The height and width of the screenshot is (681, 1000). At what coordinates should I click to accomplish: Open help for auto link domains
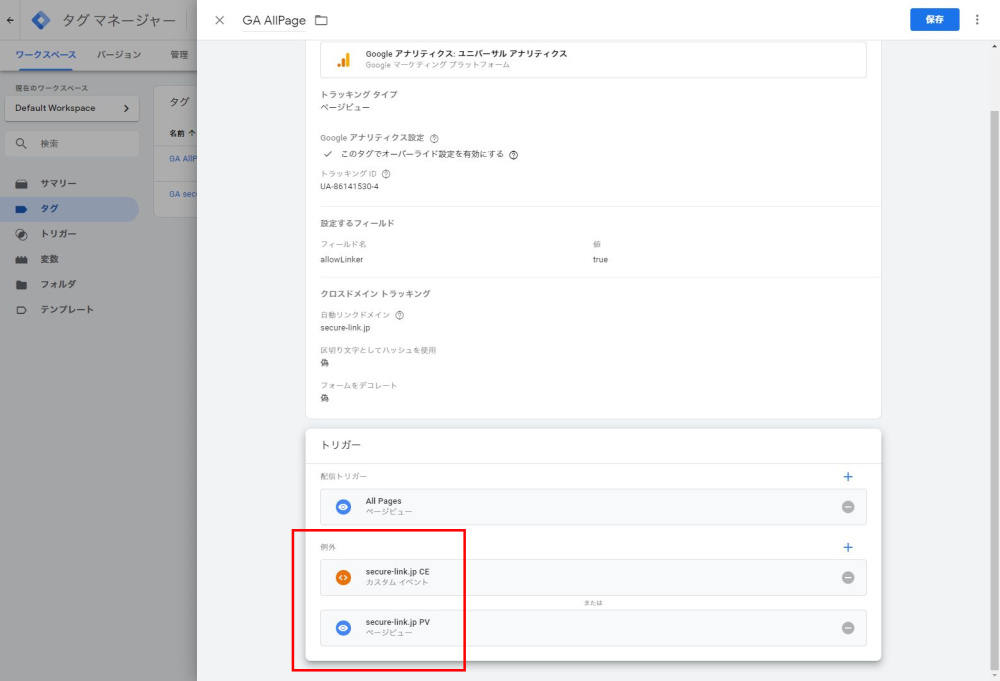coord(400,315)
